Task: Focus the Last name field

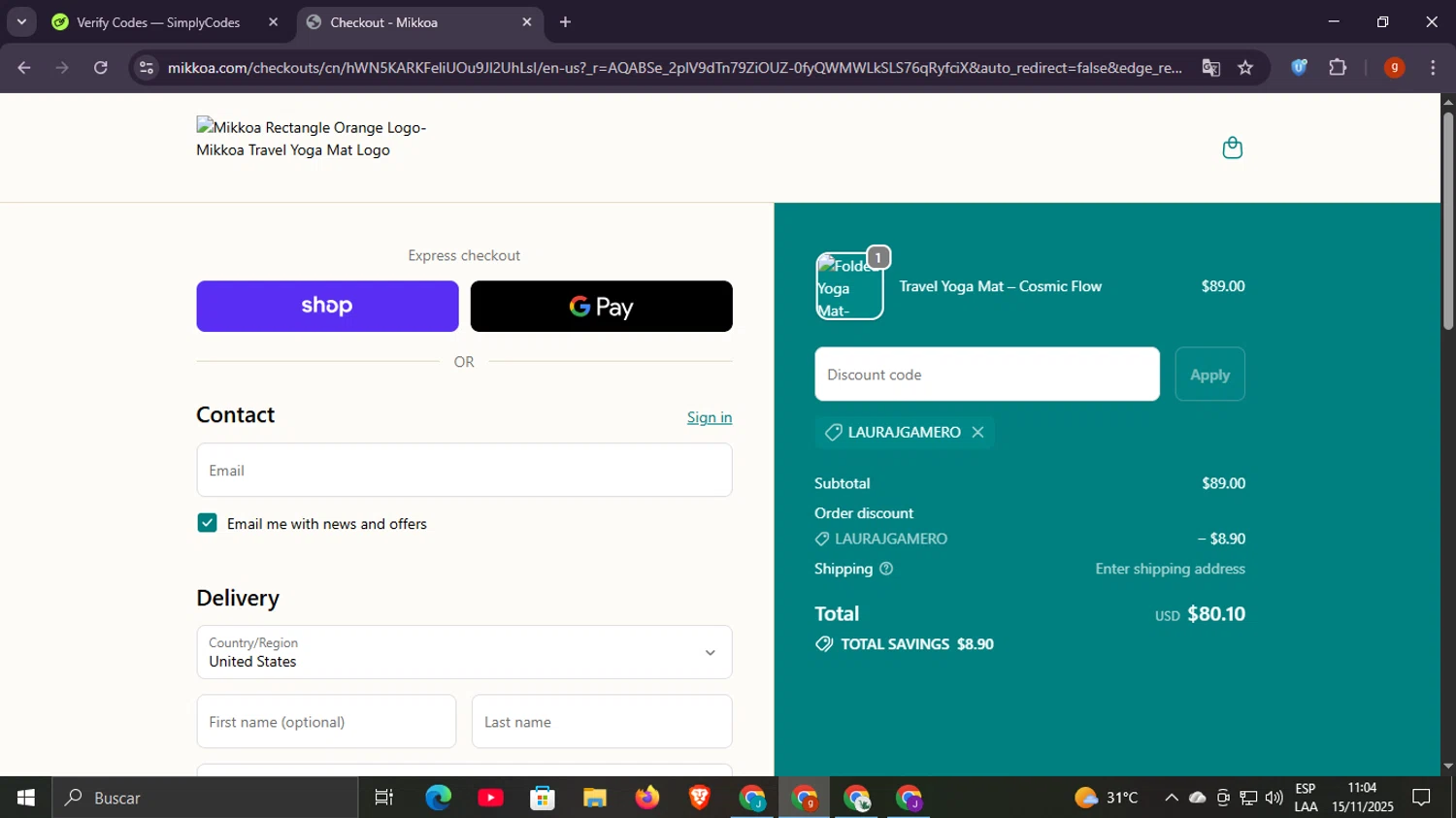Action: click(602, 722)
